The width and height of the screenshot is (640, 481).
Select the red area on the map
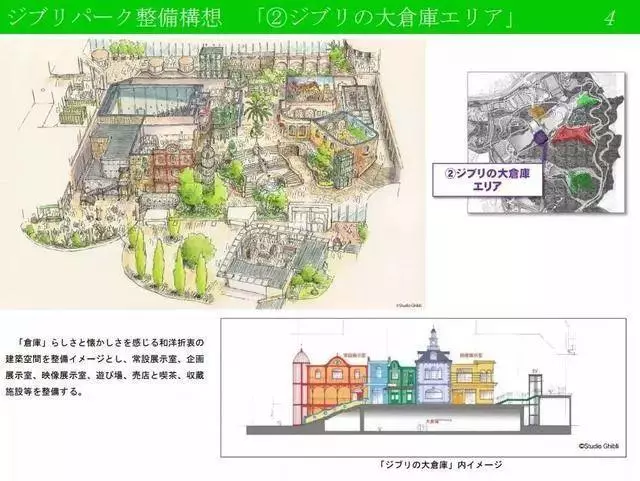573,135
